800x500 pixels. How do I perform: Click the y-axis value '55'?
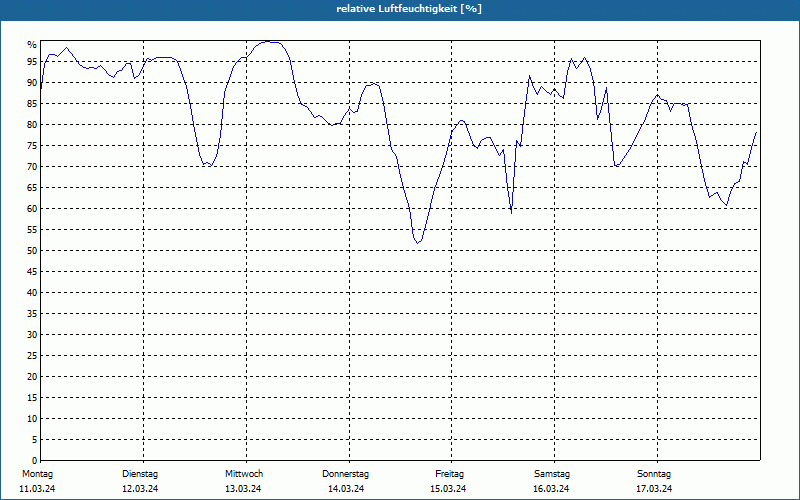coord(32,230)
